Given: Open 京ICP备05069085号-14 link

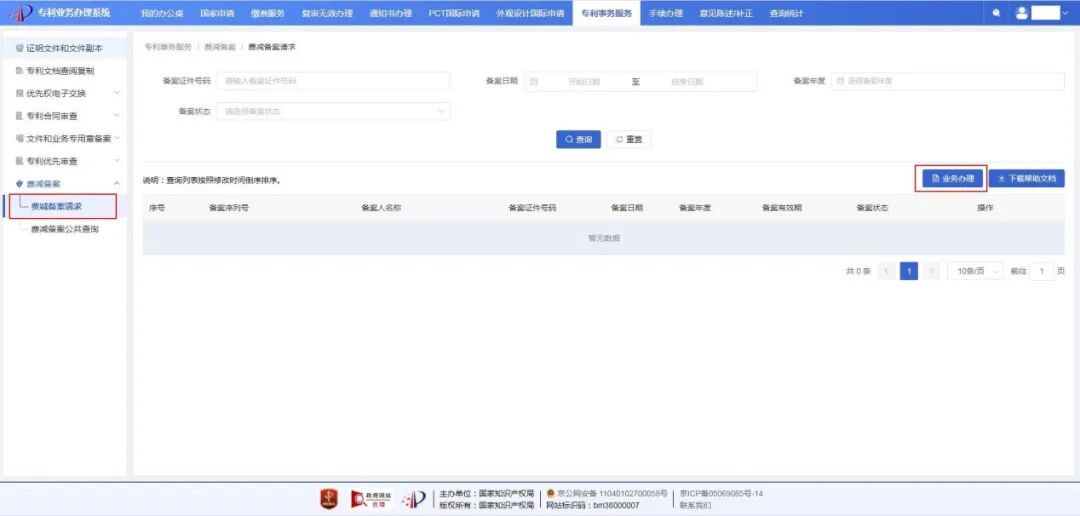Looking at the screenshot, I should (721, 493).
